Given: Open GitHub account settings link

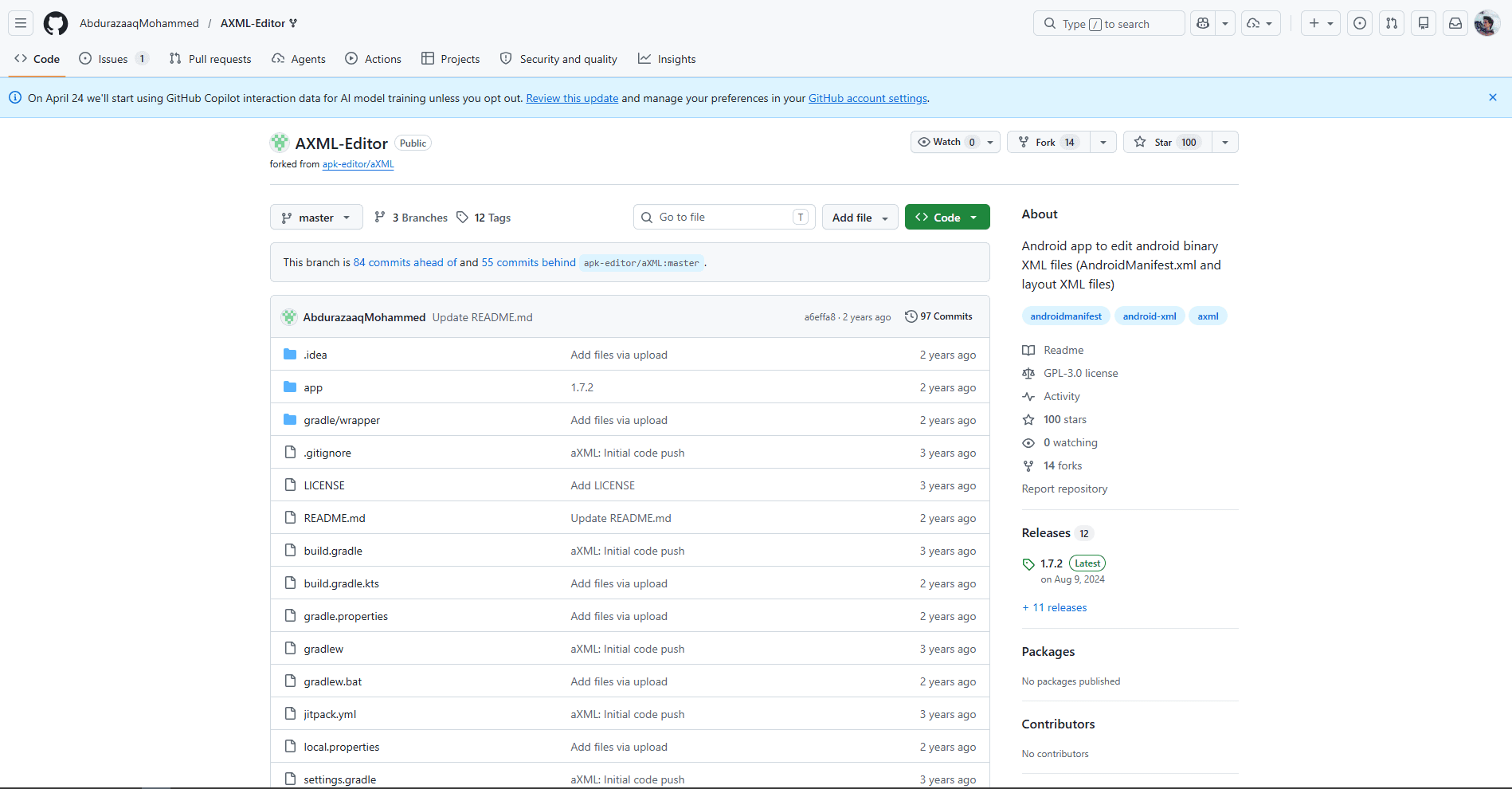Looking at the screenshot, I should [868, 98].
